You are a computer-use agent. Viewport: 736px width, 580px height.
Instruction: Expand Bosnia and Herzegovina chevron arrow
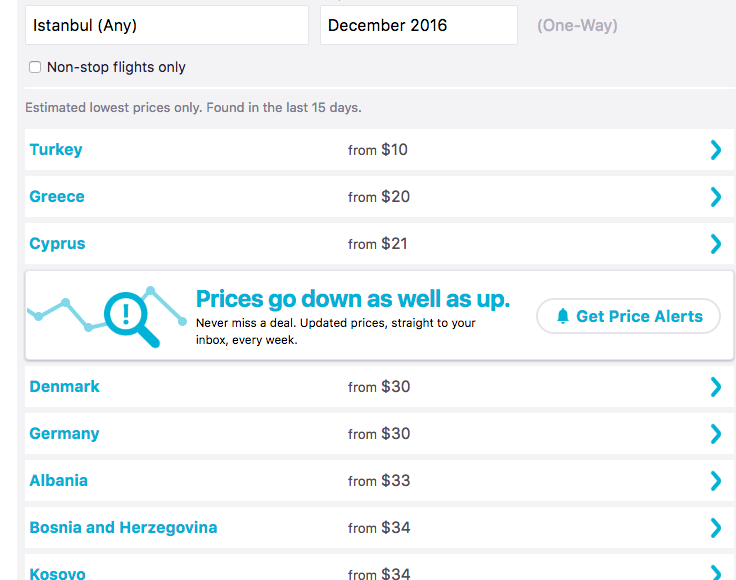click(715, 528)
